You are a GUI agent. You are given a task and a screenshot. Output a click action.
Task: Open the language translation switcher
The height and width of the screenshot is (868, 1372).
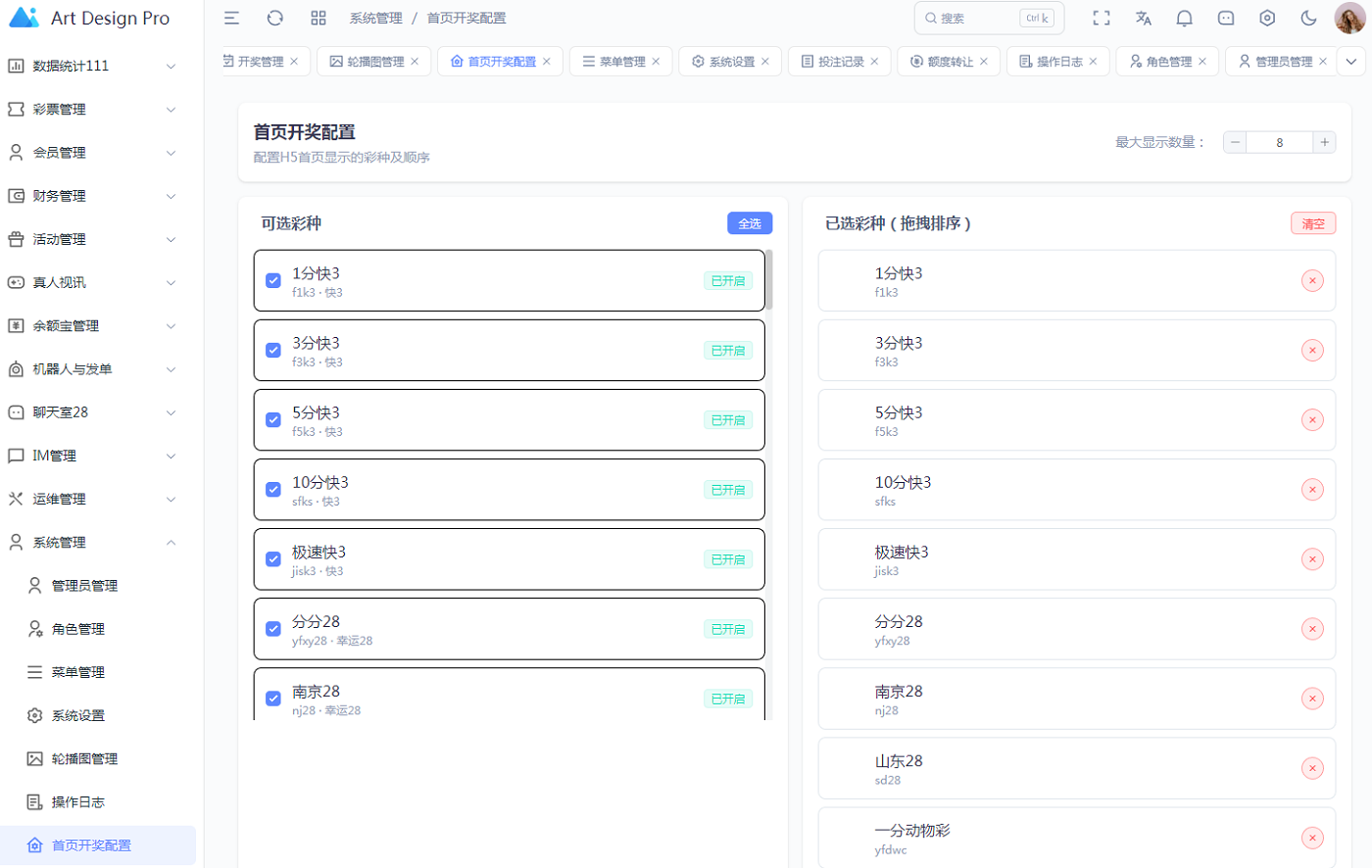1143,18
